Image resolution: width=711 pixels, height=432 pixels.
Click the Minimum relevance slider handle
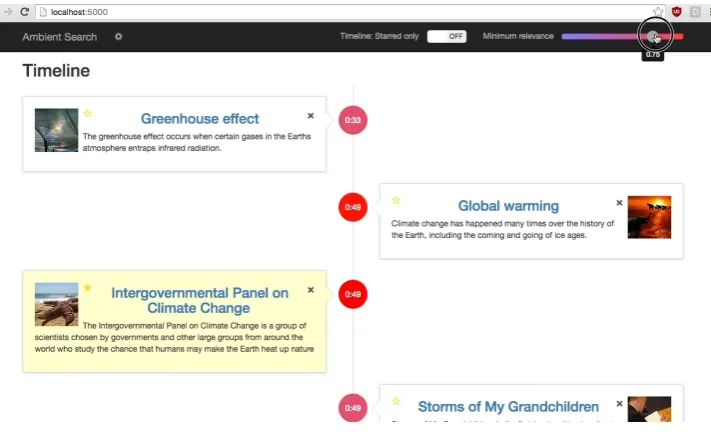pyautogui.click(x=653, y=37)
